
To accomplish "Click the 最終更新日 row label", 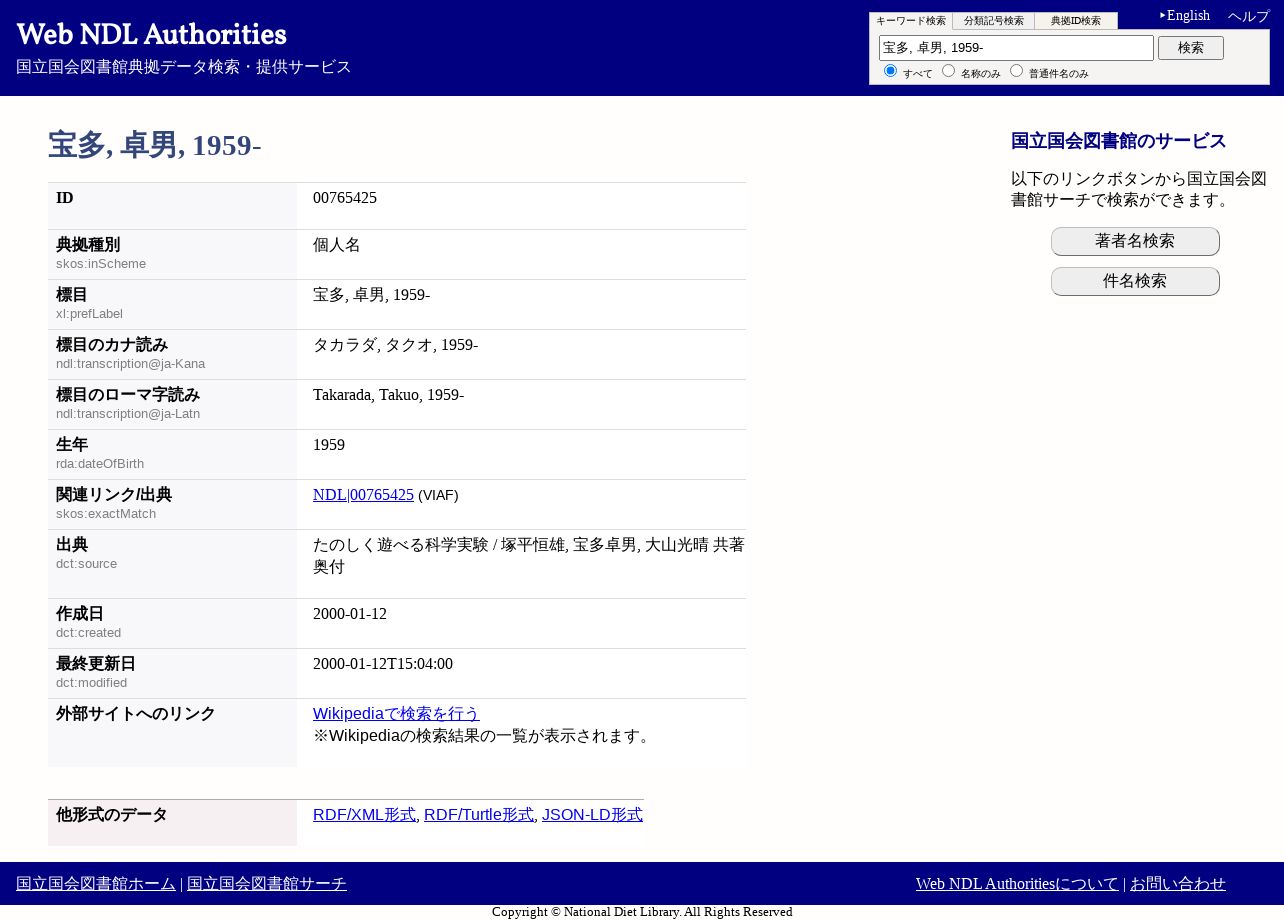I will (96, 664).
